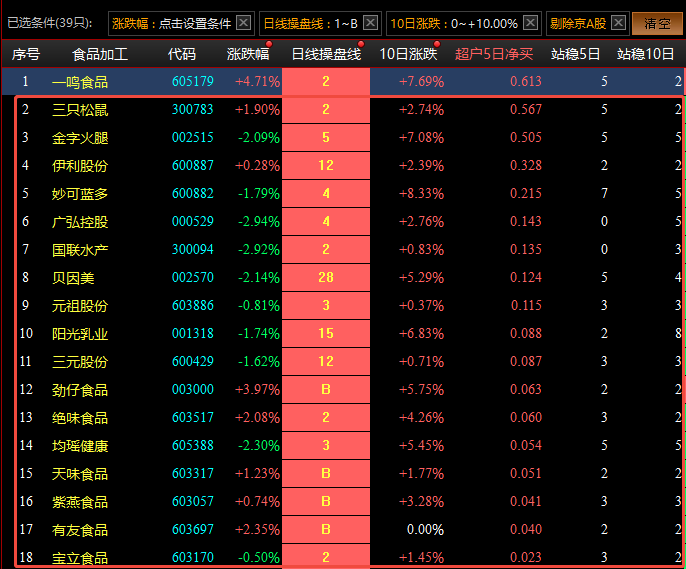Click the 日线操盘线 B cell for 劲仔食品
This screenshot has height=569, width=686.
326,389
